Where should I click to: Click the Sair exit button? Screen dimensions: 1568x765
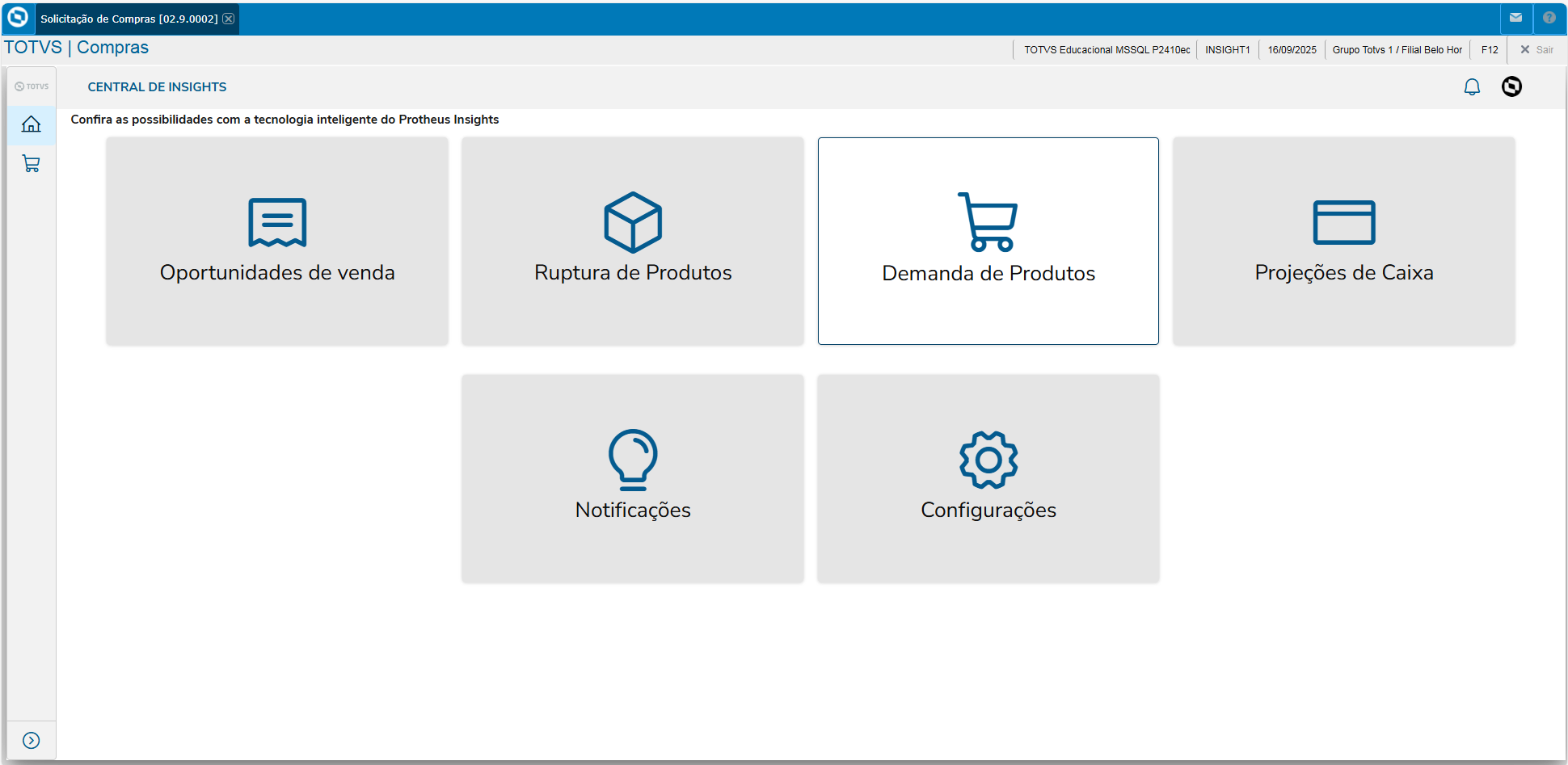coord(1536,49)
